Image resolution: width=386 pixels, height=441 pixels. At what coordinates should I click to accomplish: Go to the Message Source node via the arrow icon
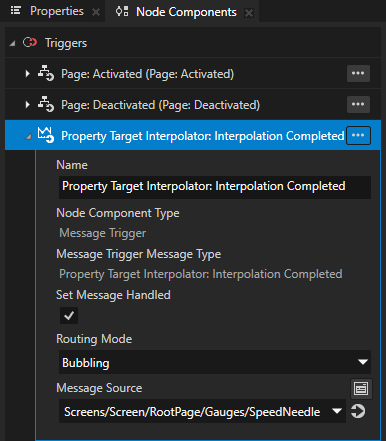click(358, 411)
